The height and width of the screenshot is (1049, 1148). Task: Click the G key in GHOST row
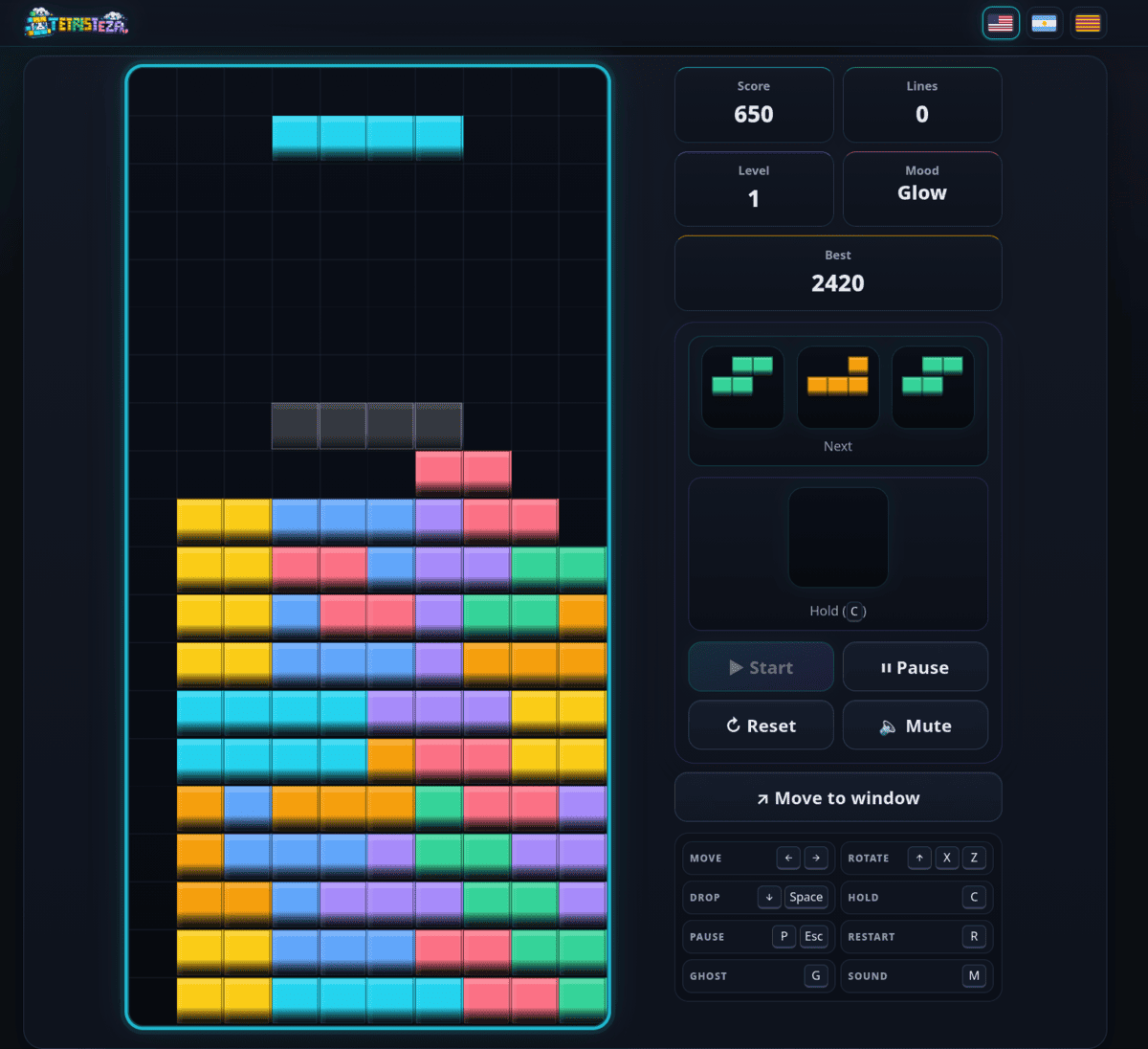[x=816, y=975]
